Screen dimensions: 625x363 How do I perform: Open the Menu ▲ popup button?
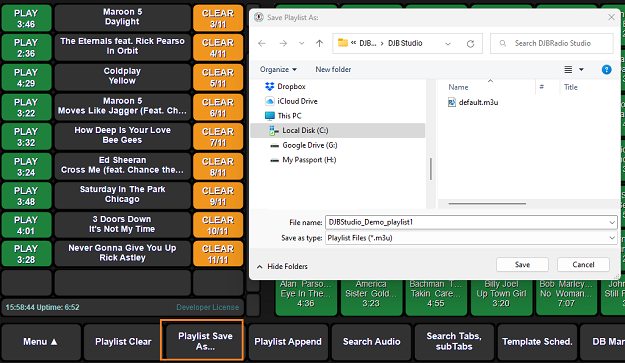[x=41, y=342]
